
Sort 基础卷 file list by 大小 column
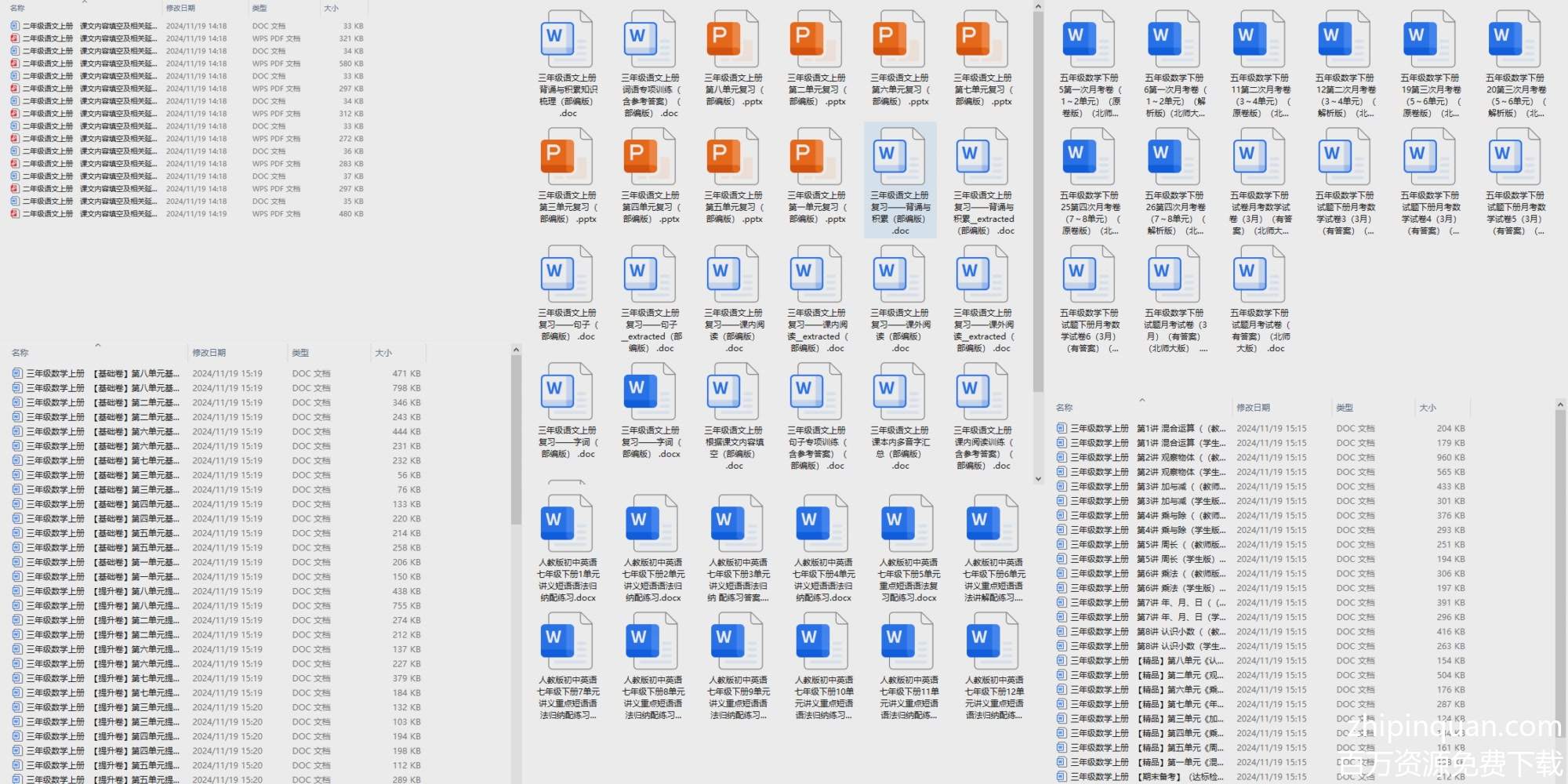383,353
